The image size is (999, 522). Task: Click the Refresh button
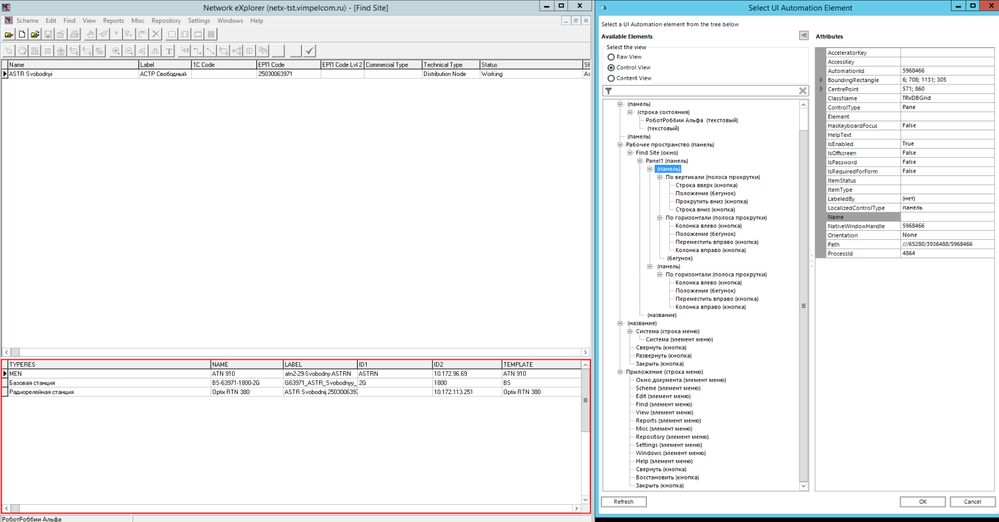[623, 501]
